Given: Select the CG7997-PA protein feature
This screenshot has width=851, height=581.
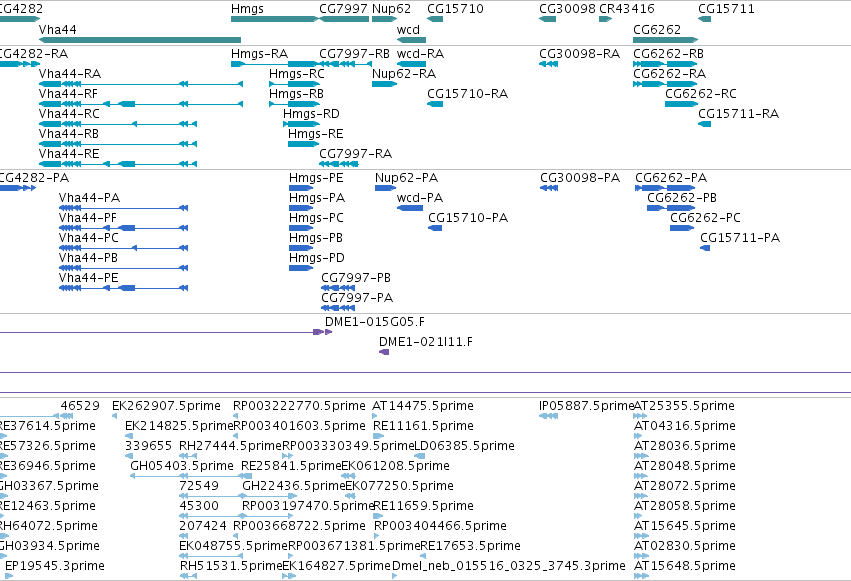Looking at the screenshot, I should coord(338,308).
